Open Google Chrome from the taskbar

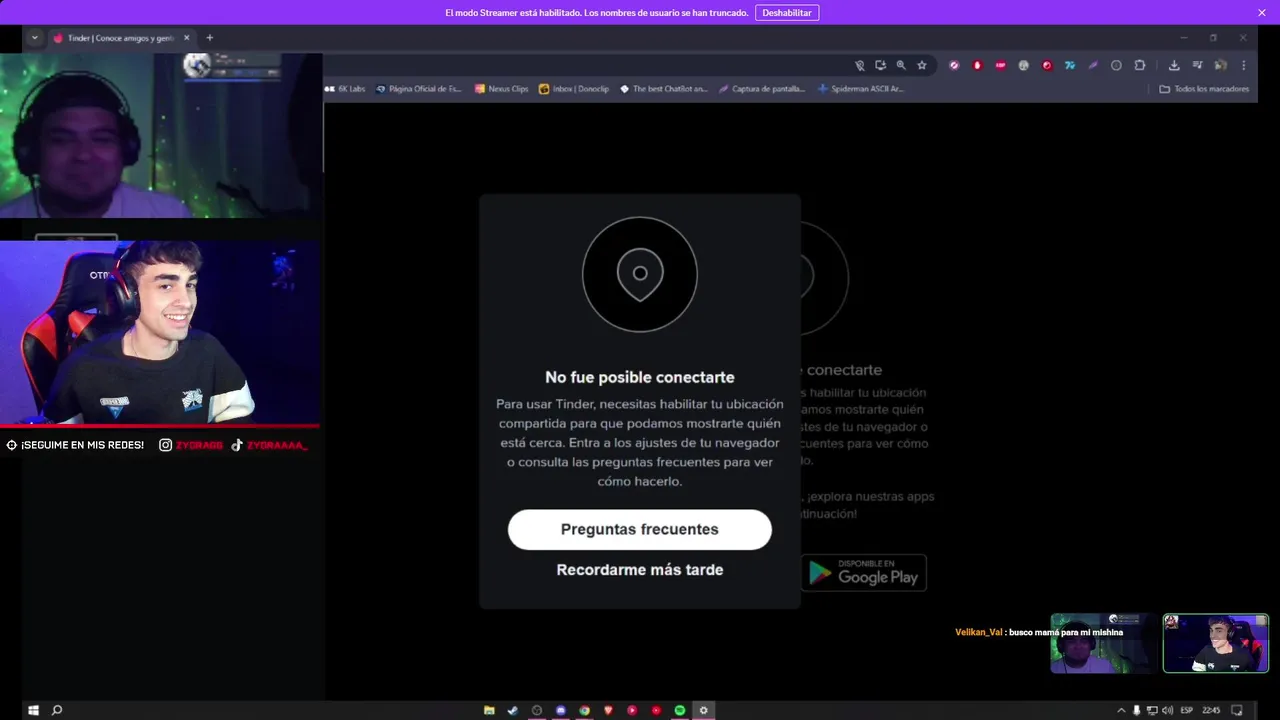pyautogui.click(x=584, y=710)
